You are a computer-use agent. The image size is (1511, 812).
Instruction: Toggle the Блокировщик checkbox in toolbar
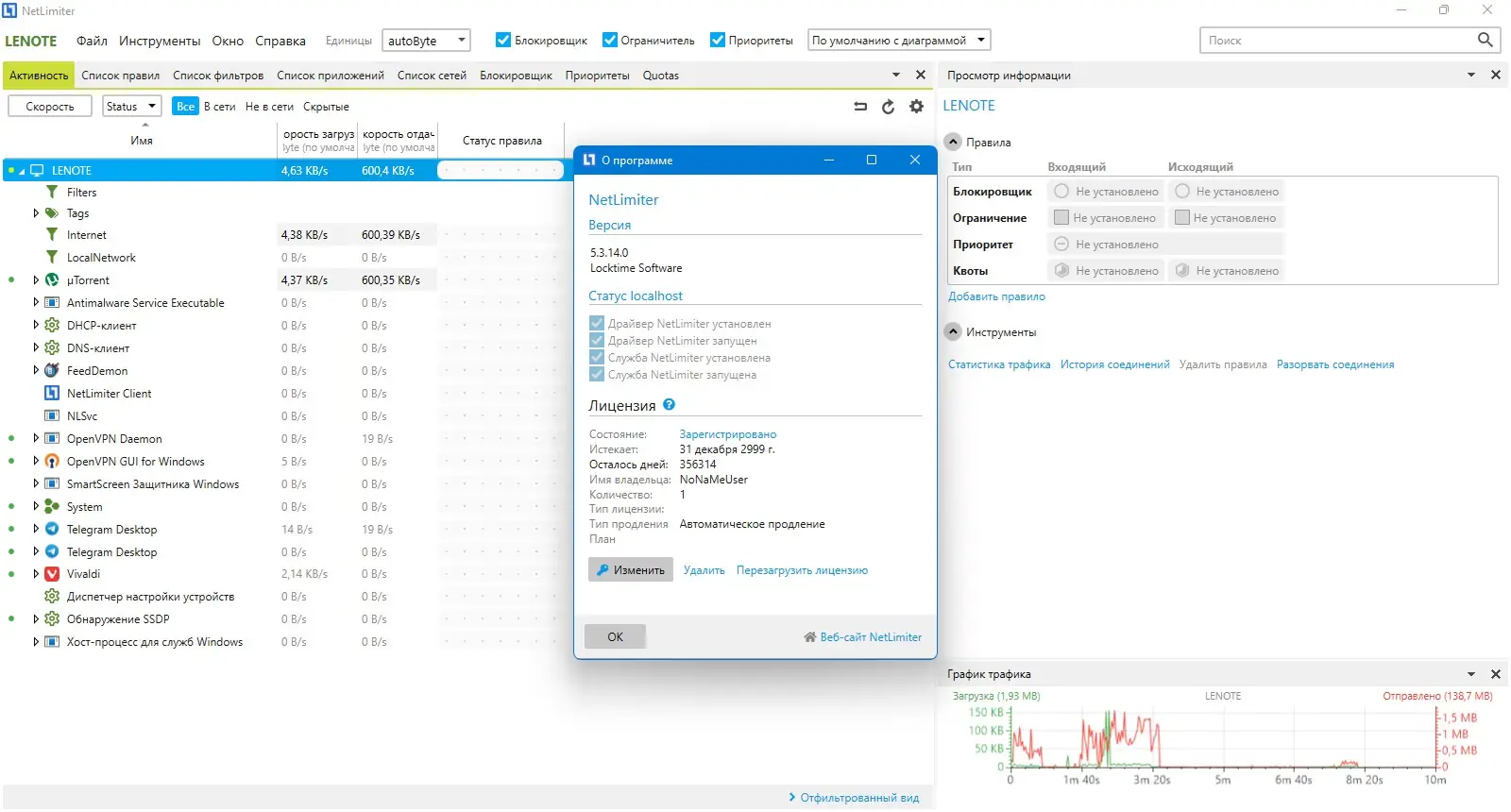point(503,40)
